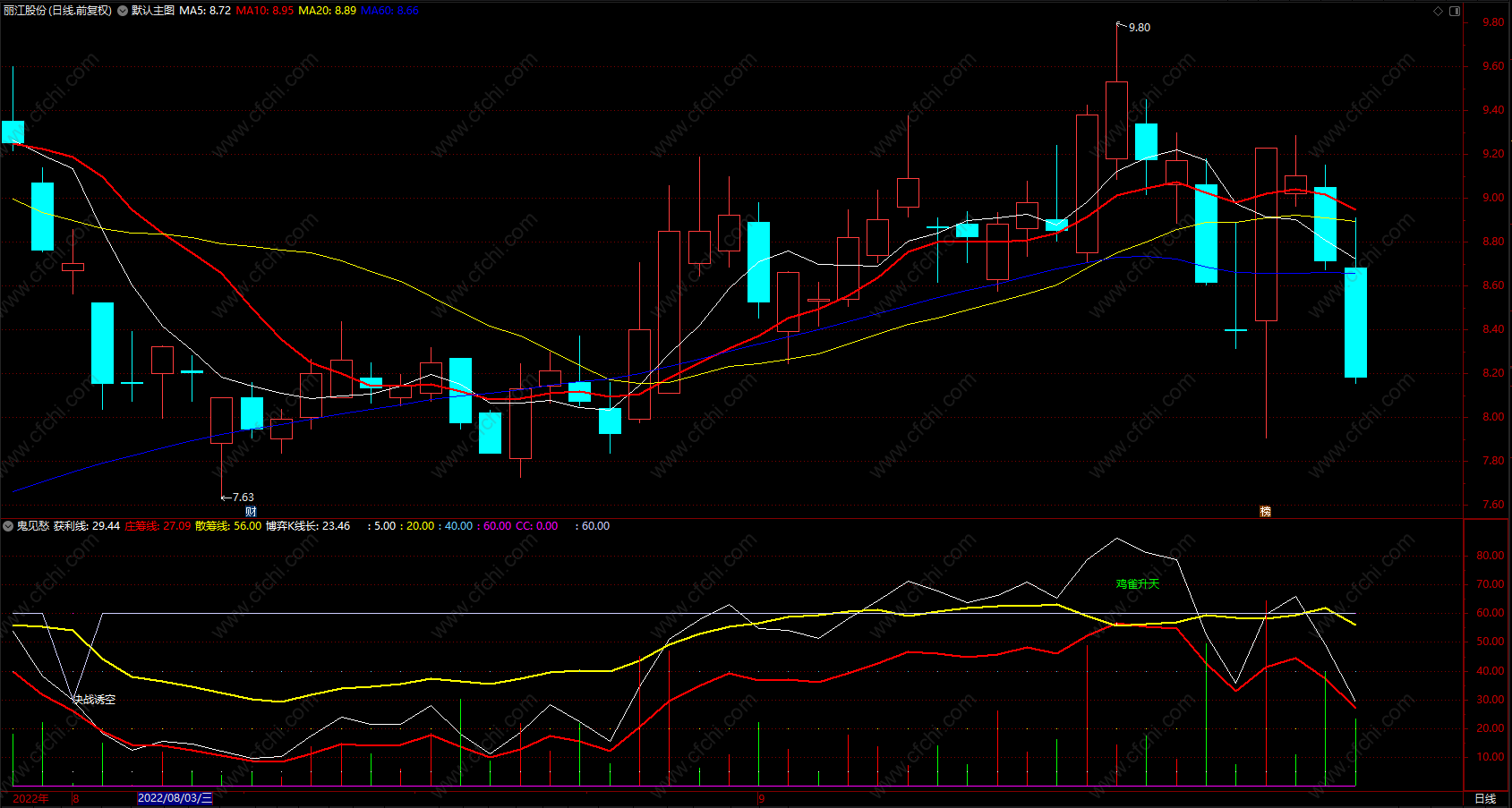The height and width of the screenshot is (808, 1512).
Task: Click the green 鸡雀升天 signal label
Action: (x=1137, y=584)
